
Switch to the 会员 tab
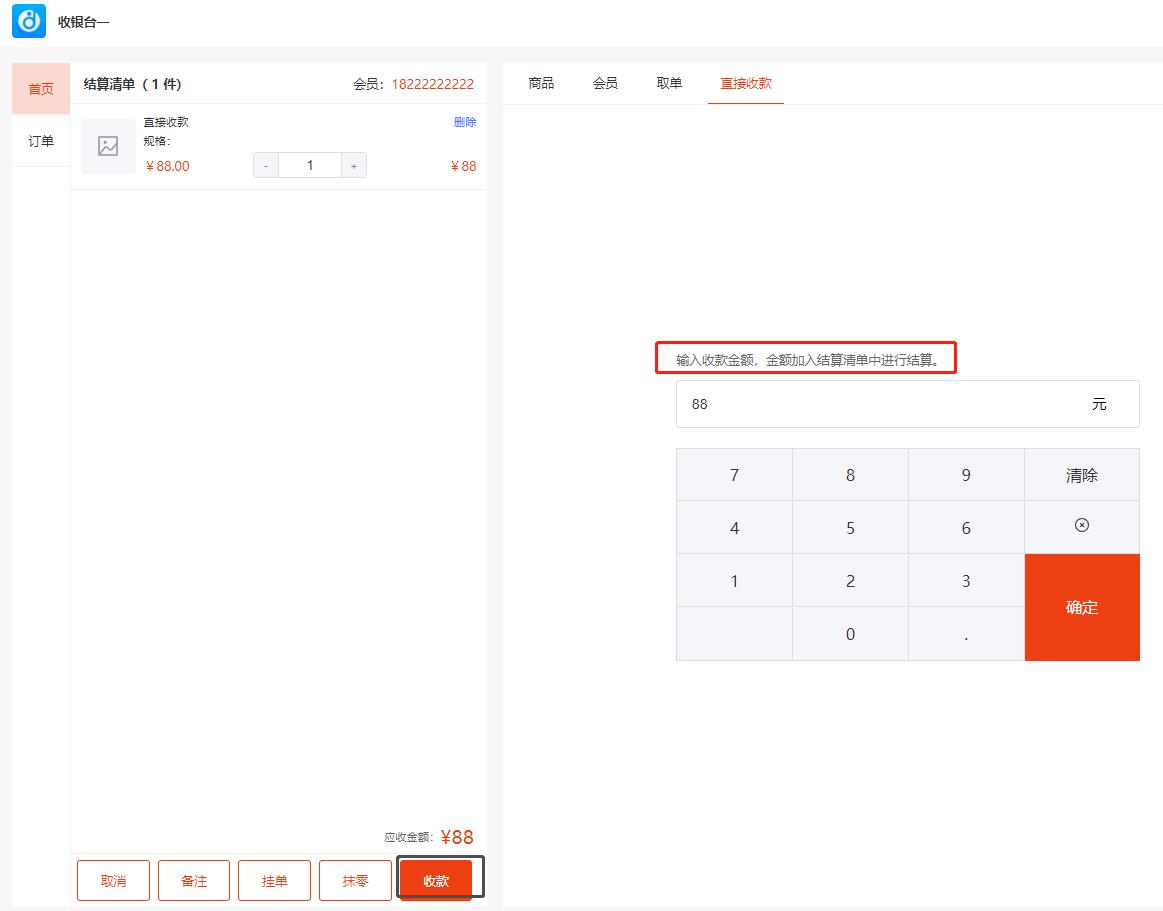605,83
